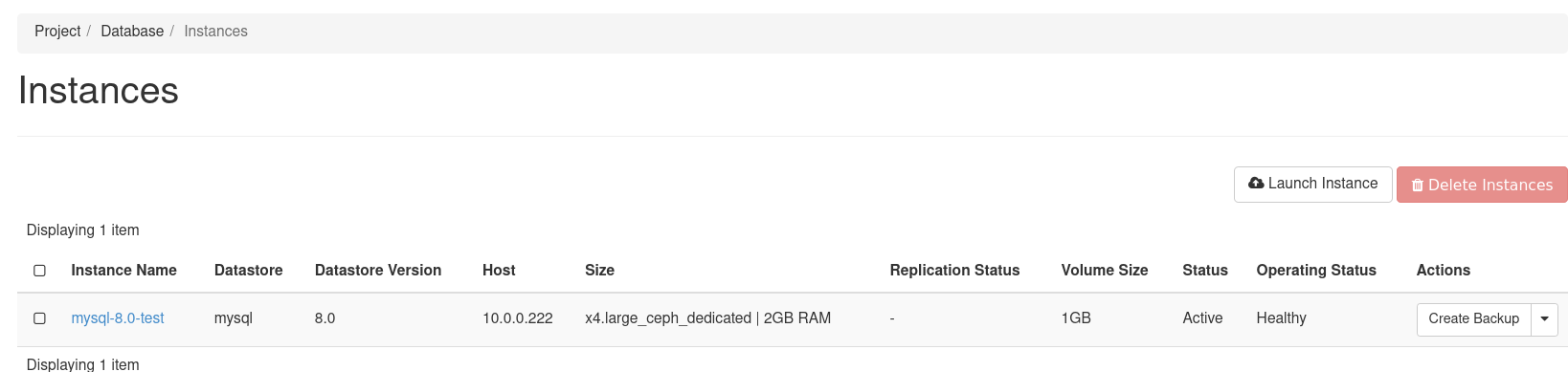The height and width of the screenshot is (372, 1568).
Task: Click the Status column header
Action: [1205, 271]
